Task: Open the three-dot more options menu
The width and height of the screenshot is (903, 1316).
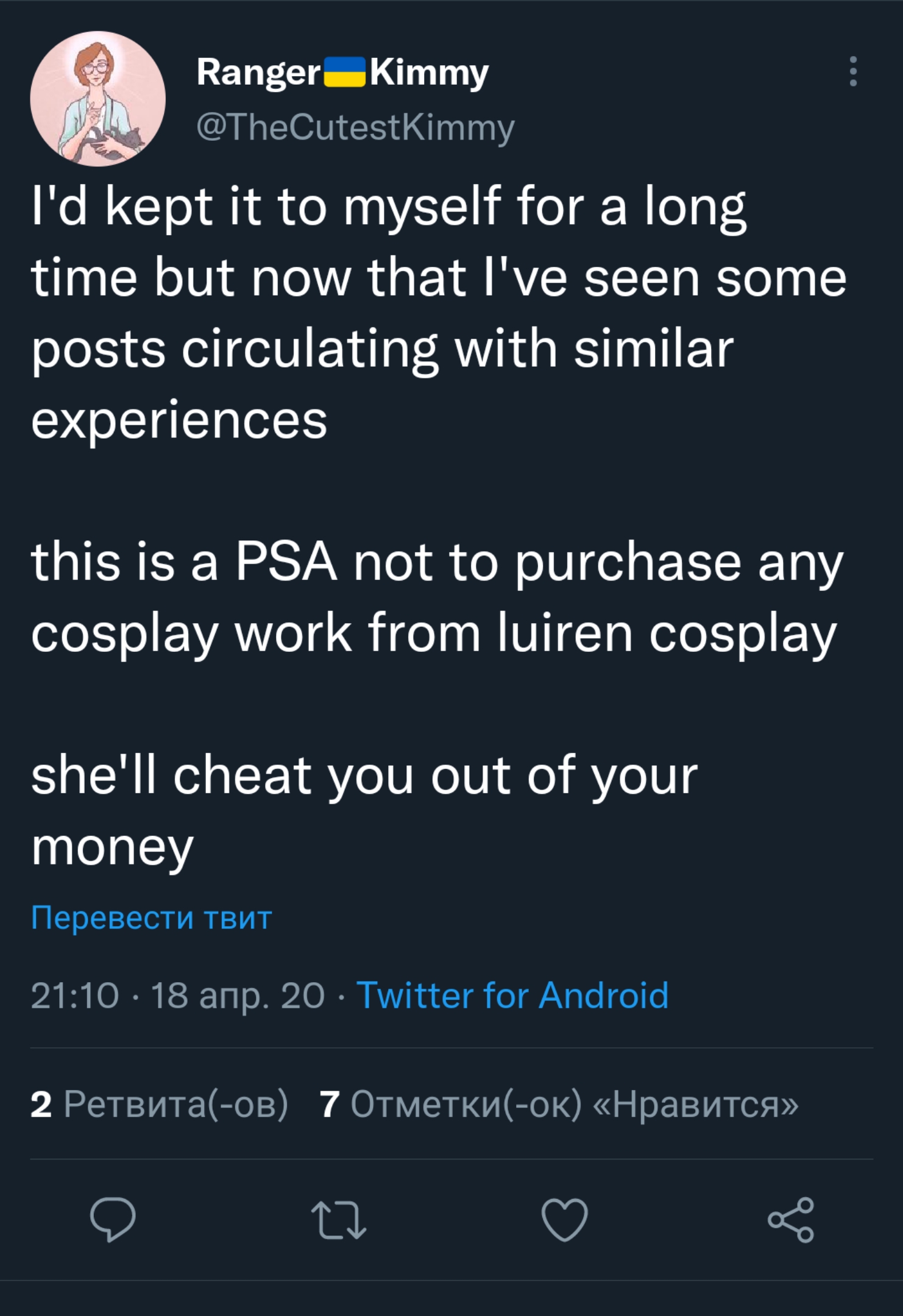Action: [x=853, y=71]
